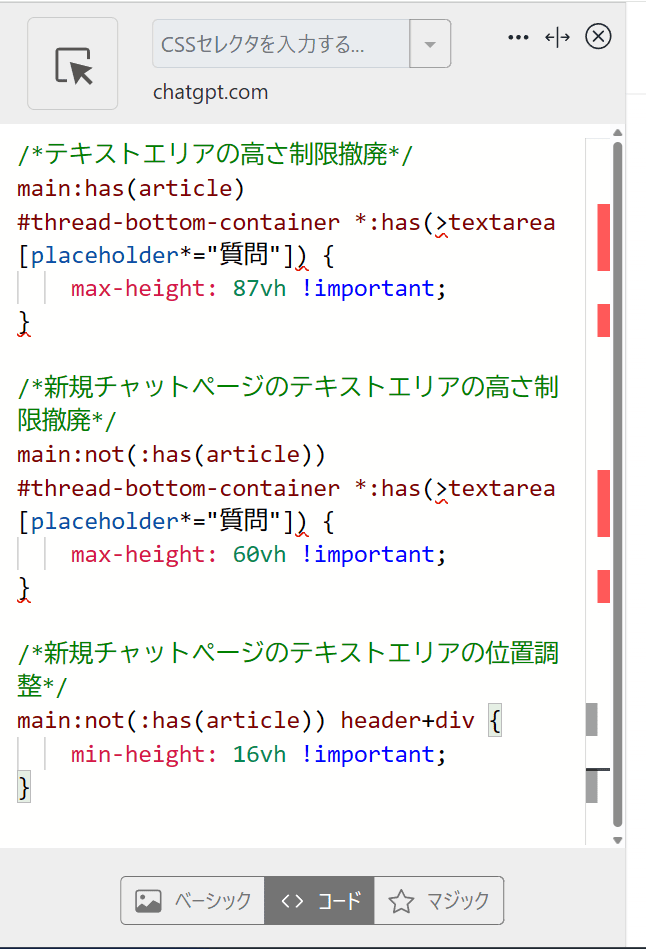Image resolution: width=646 pixels, height=949 pixels.
Task: Expand the CSS selector dropdown arrow
Action: coord(430,44)
